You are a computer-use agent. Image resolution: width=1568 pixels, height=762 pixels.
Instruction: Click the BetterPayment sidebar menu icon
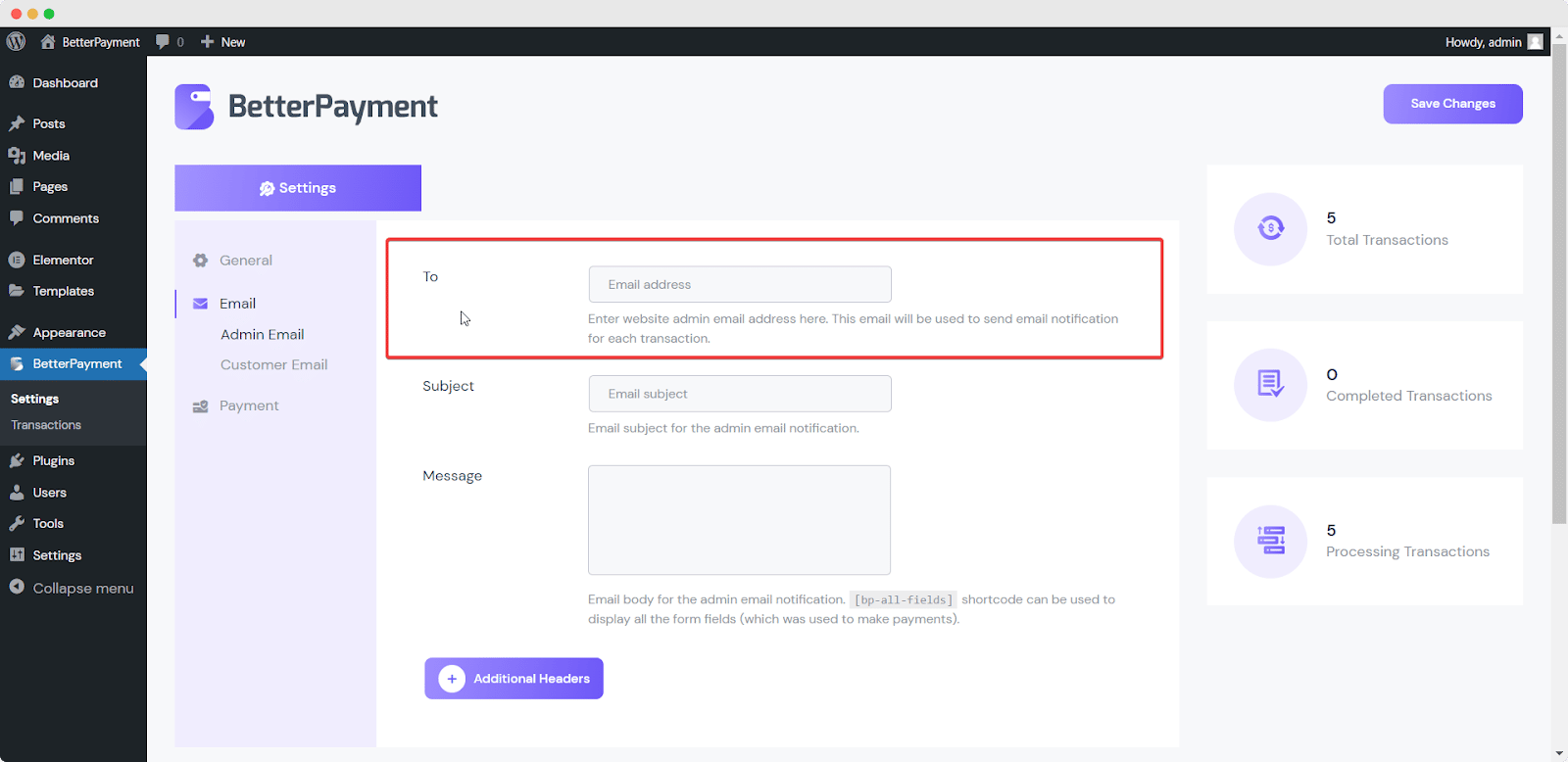tap(17, 363)
